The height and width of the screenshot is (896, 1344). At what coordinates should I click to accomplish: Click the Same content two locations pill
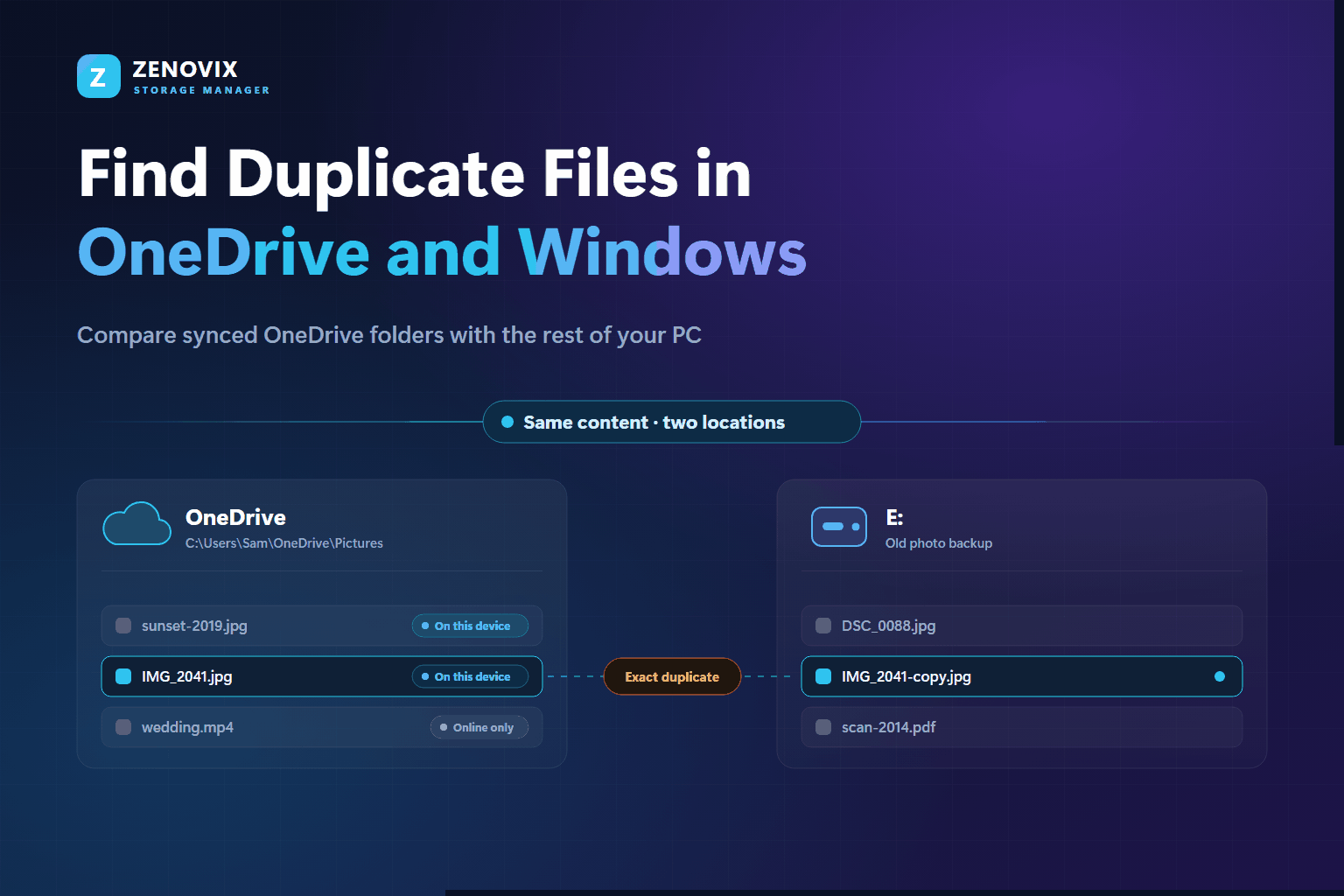click(x=672, y=422)
